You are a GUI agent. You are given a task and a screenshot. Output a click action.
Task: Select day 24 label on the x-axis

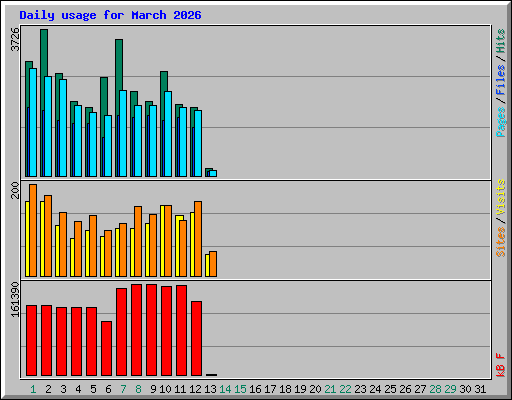(x=375, y=389)
